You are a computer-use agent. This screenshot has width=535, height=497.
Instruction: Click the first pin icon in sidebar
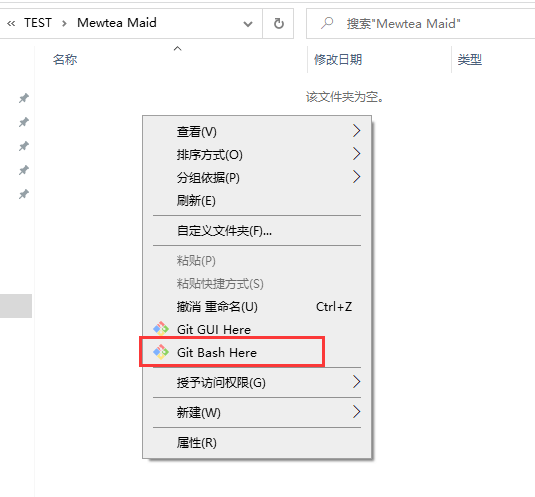click(x=24, y=98)
